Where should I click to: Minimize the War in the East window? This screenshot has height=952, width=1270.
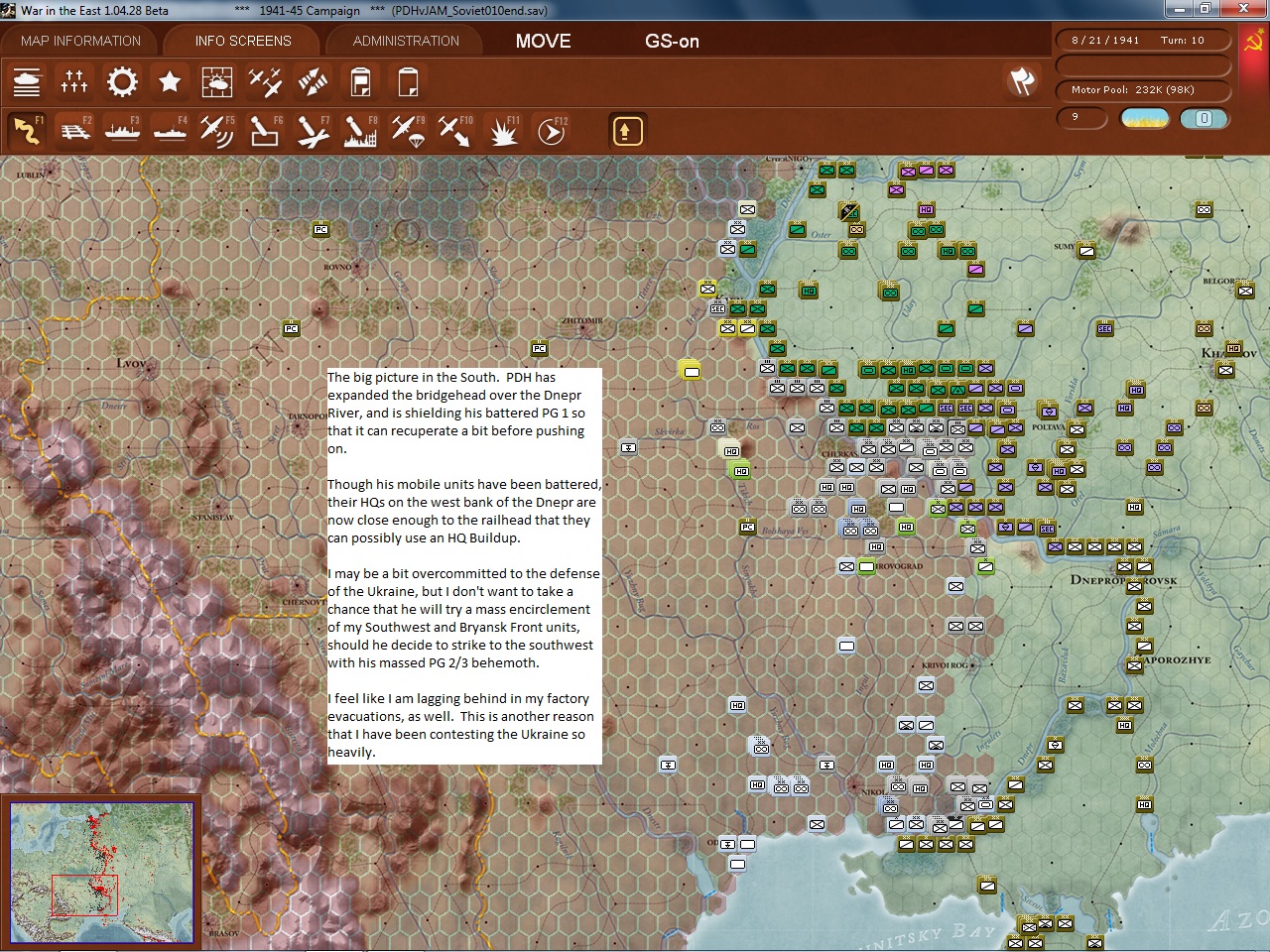coord(1180,9)
